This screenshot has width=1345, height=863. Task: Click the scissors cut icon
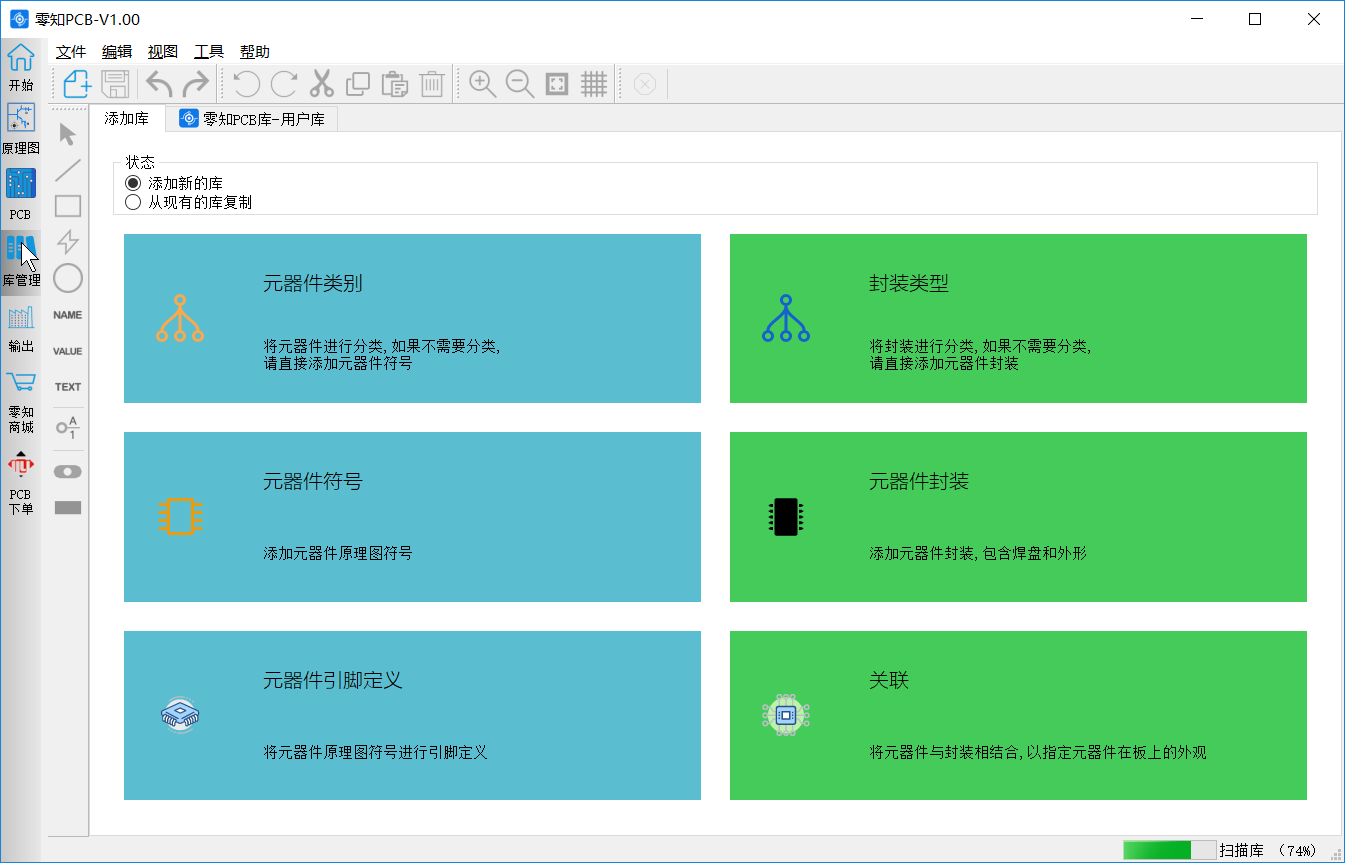point(321,84)
